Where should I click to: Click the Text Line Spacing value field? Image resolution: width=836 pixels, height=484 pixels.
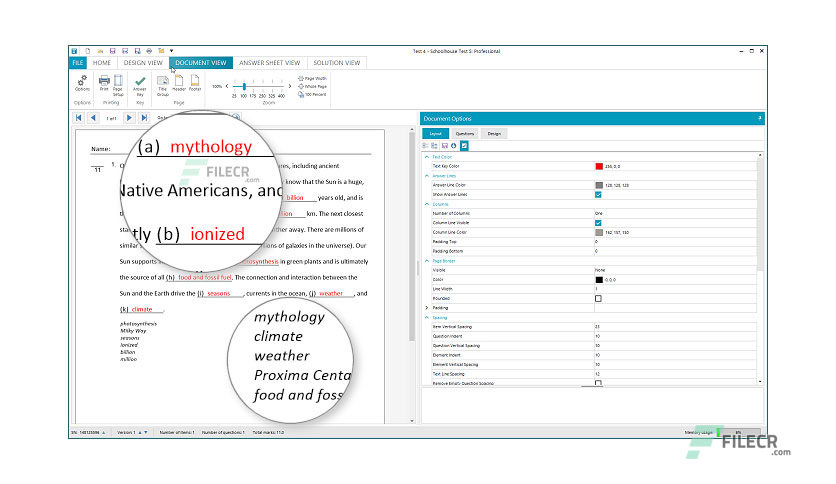point(675,374)
